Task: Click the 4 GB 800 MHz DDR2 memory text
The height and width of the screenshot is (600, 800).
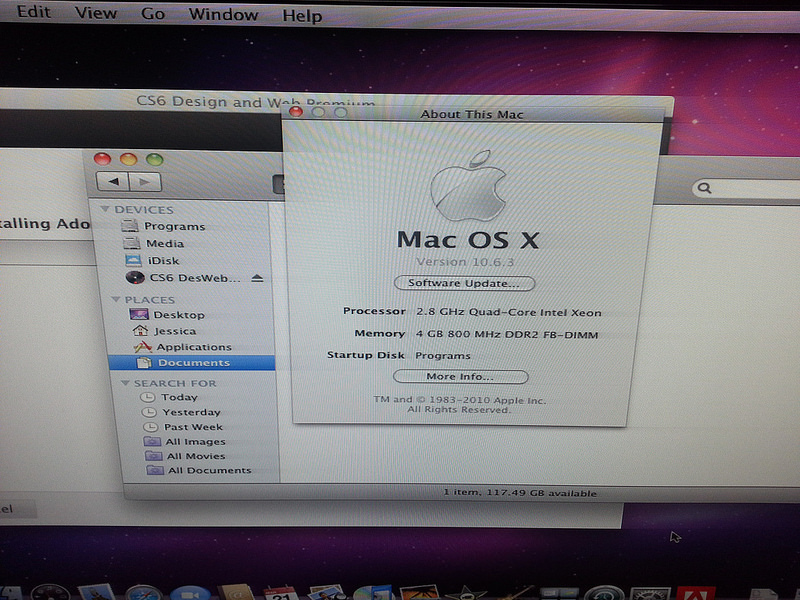Action: point(507,335)
